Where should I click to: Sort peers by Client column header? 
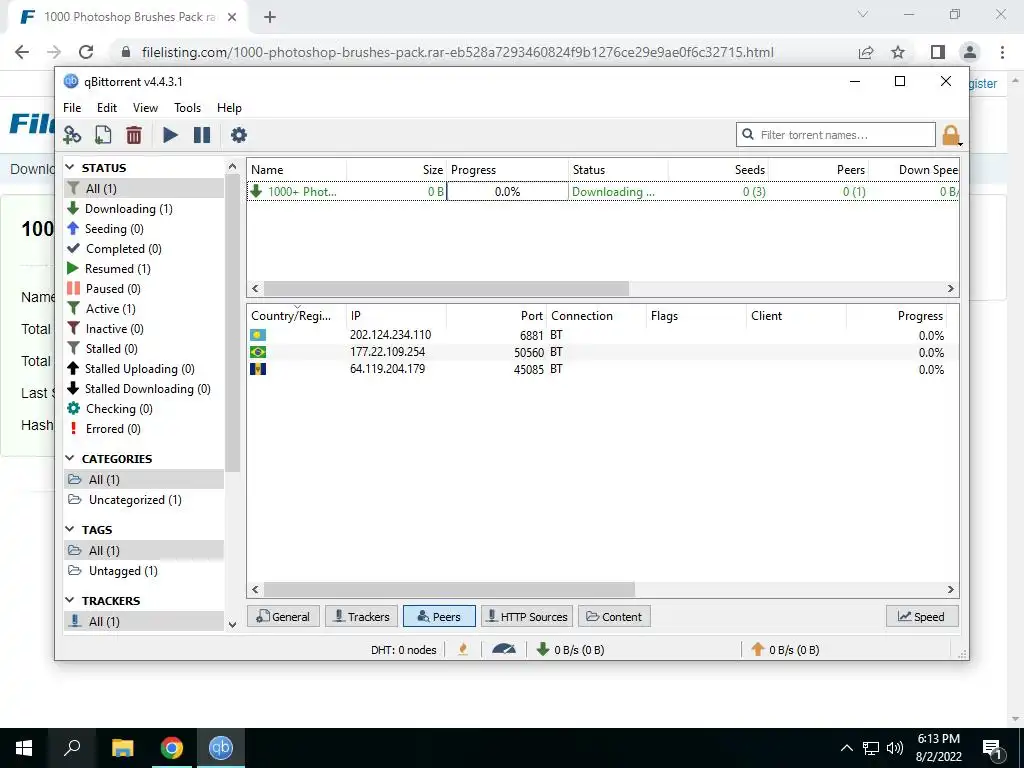point(797,316)
